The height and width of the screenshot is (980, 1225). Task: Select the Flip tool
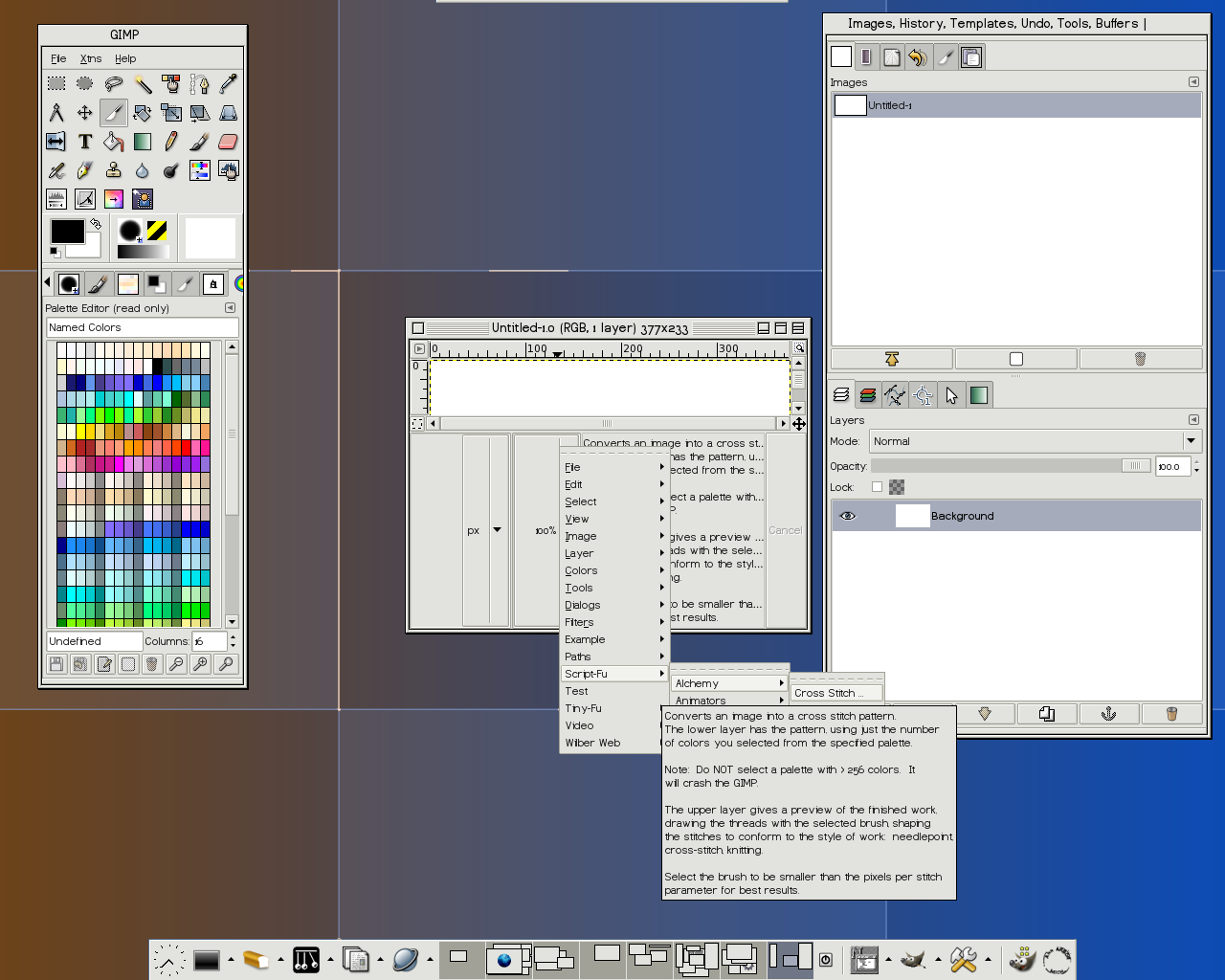pos(56,142)
